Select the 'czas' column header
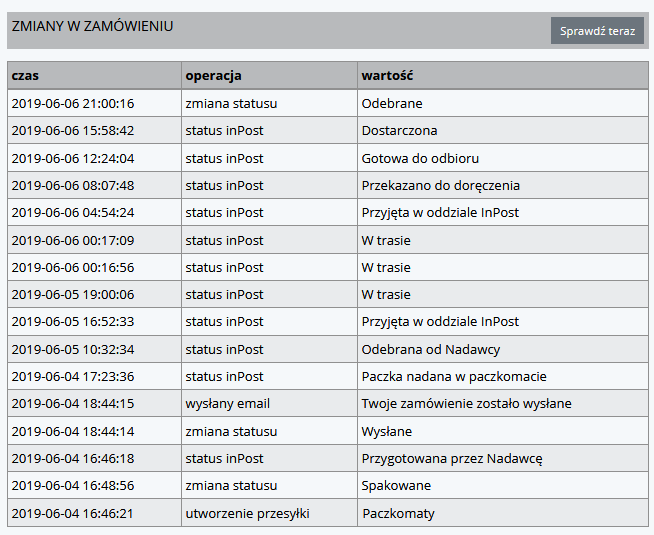Viewport: 654px width, 535px height. point(26,75)
